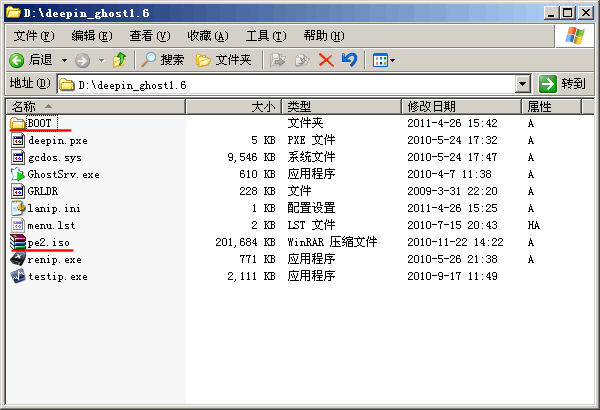Click the 9,546 KB size value

pos(251,157)
